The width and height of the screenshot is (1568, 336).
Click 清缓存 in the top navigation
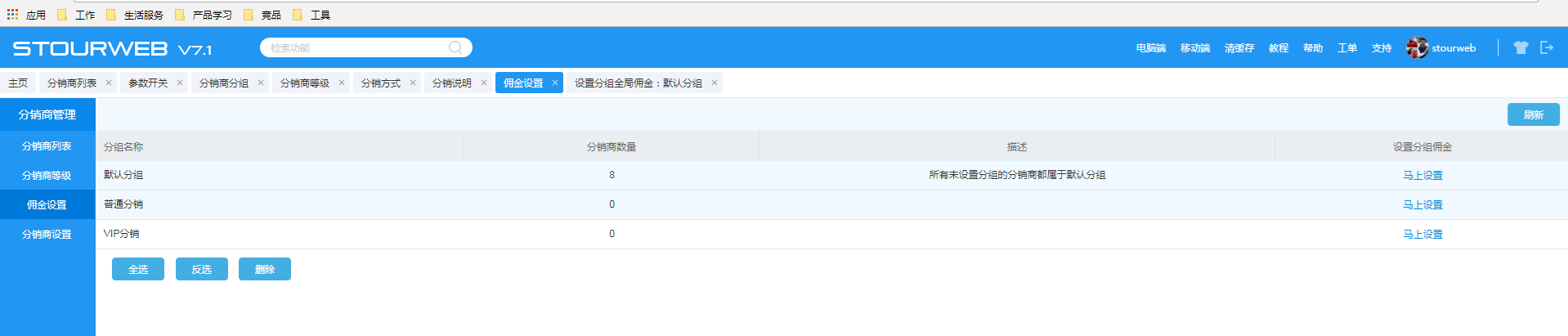(1239, 48)
